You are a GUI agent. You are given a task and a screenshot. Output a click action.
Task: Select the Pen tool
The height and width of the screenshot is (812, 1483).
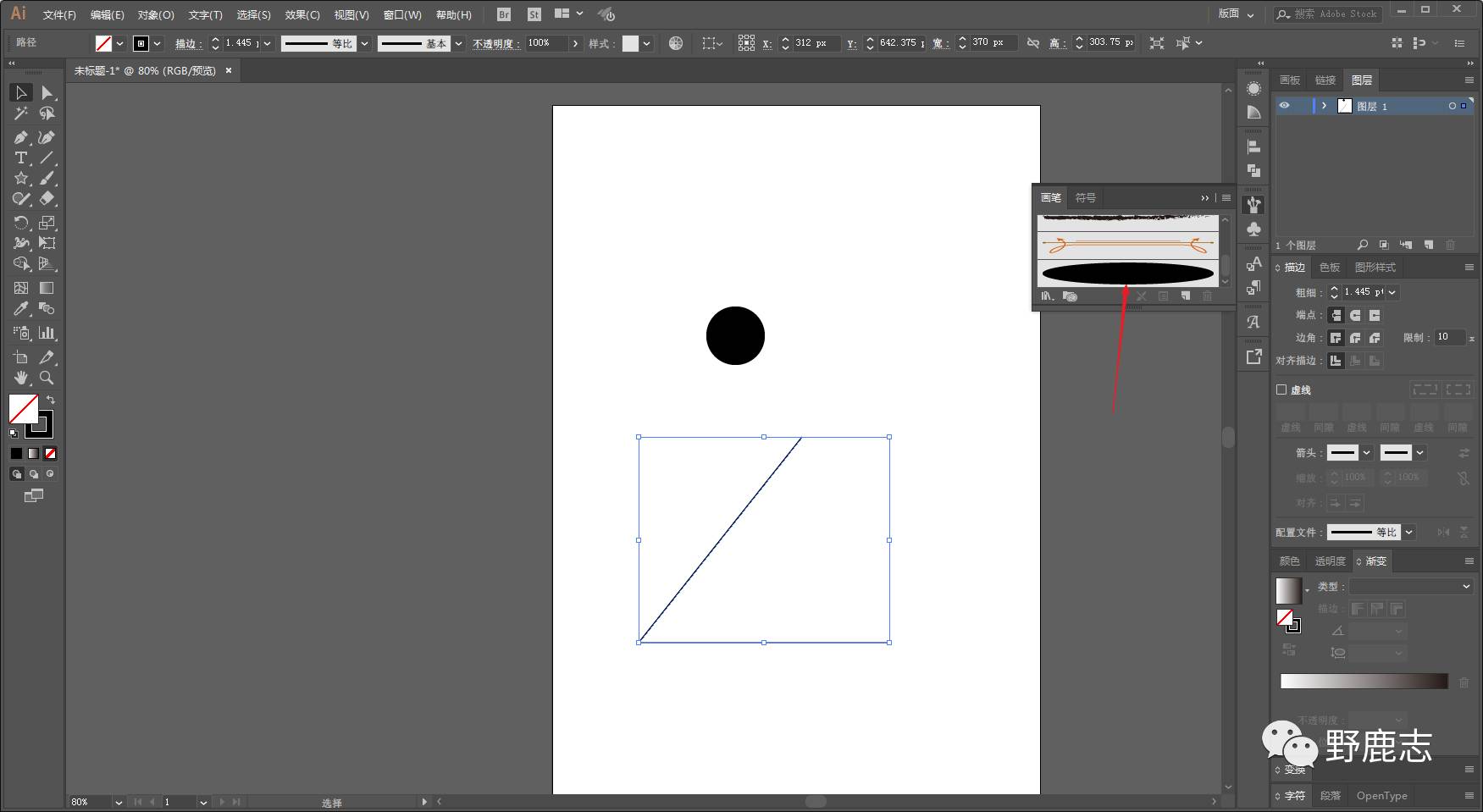pos(21,137)
